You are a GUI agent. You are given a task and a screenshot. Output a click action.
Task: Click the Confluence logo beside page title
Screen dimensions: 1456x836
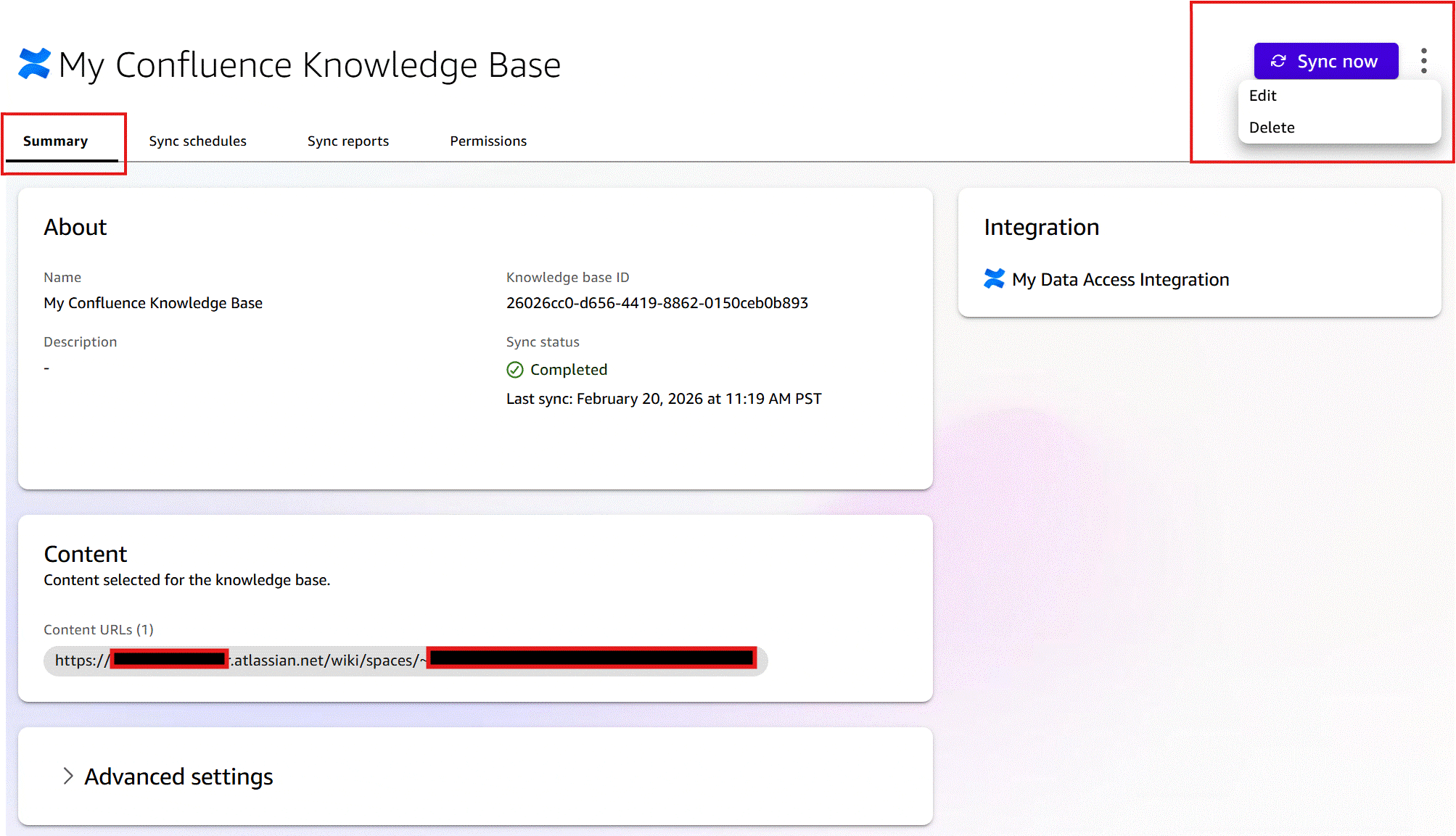pos(34,64)
